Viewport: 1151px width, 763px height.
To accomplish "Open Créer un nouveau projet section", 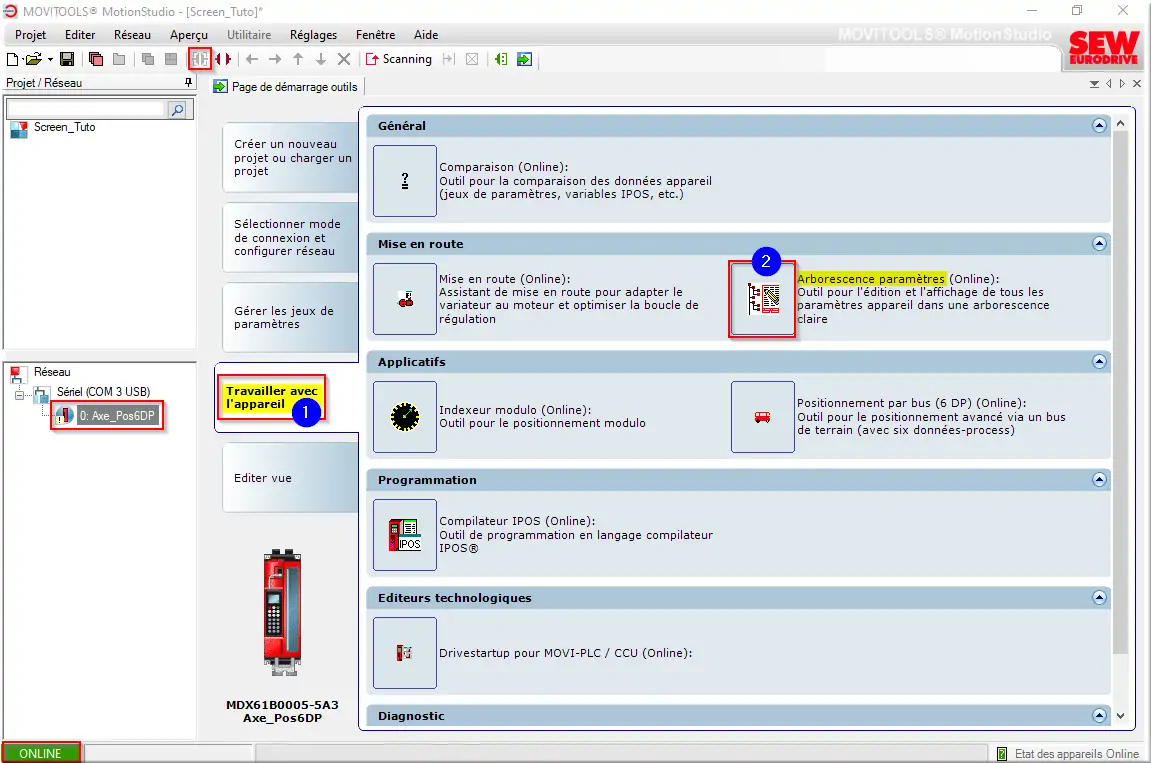I will pyautogui.click(x=291, y=158).
